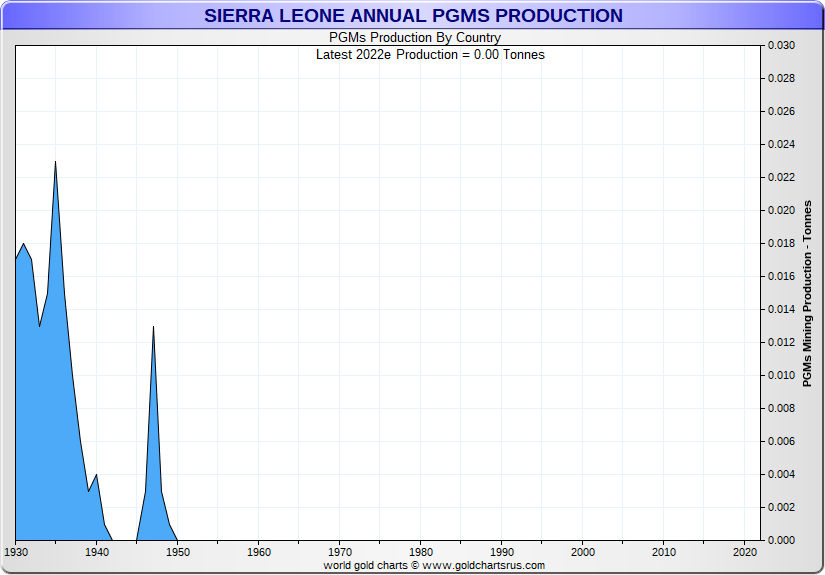Select the 1960 x-axis label
This screenshot has height=575, width=825.
(x=258, y=552)
